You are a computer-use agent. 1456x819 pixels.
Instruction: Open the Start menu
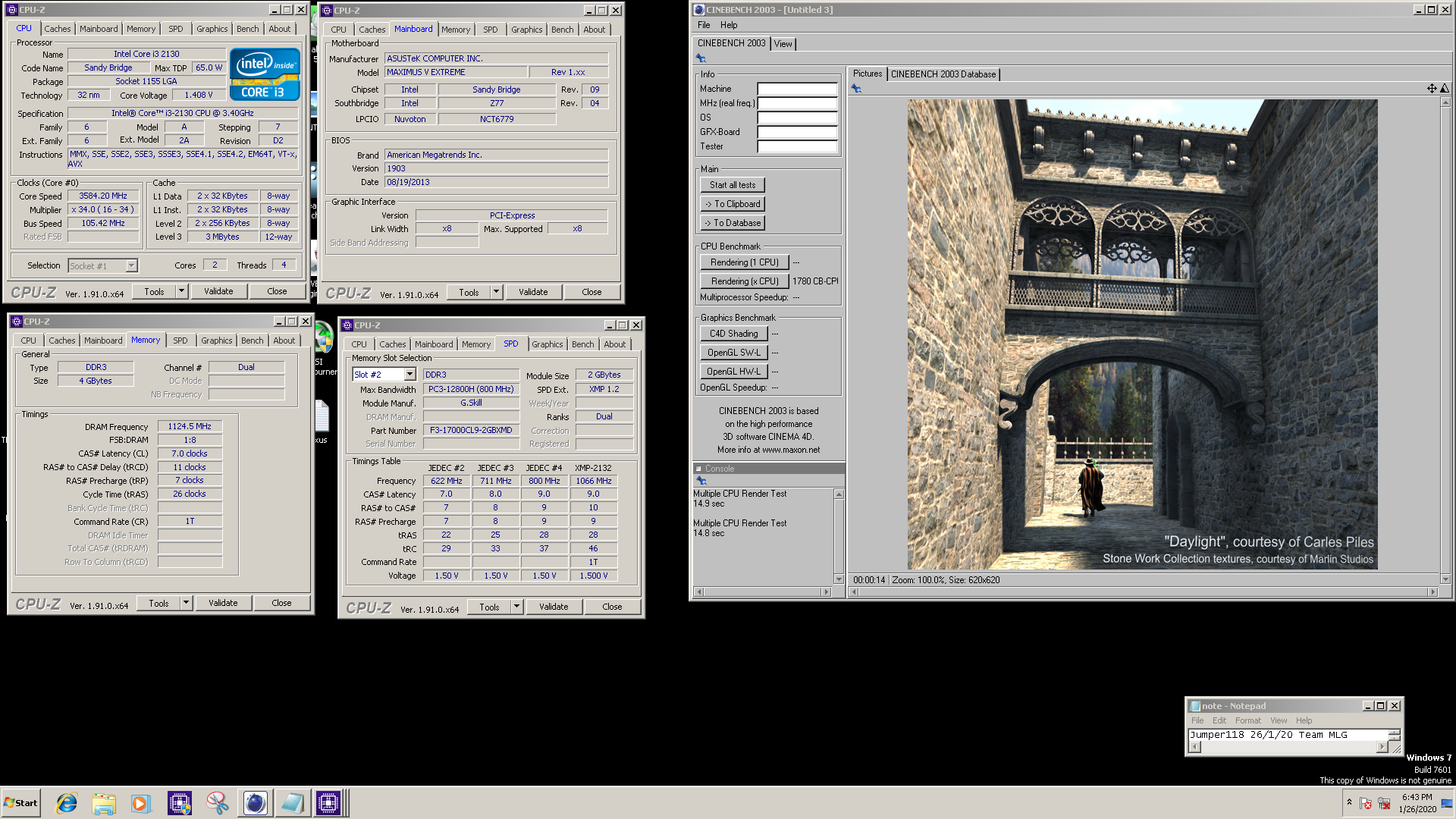[20, 803]
